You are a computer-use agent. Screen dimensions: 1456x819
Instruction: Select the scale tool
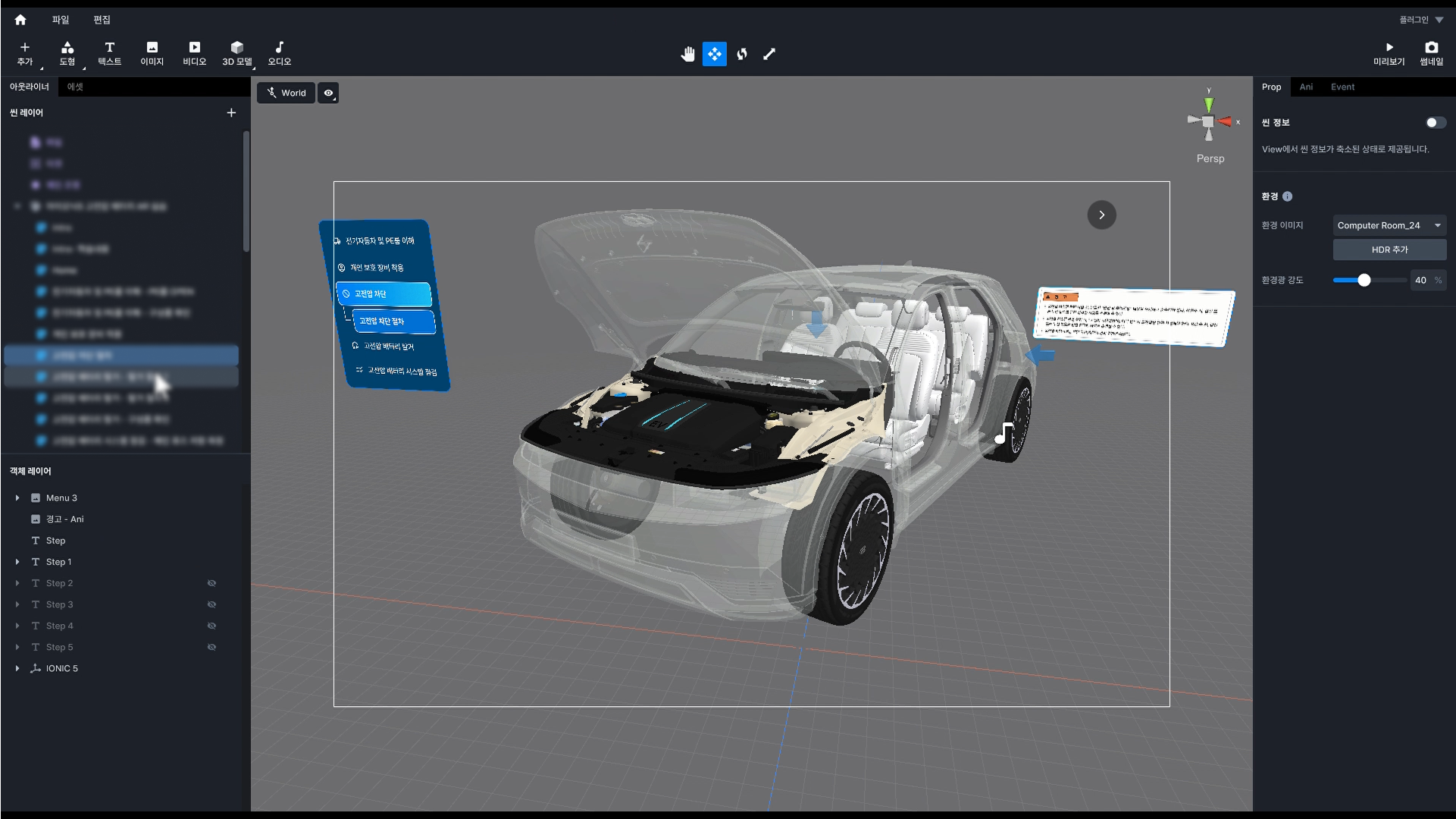769,54
